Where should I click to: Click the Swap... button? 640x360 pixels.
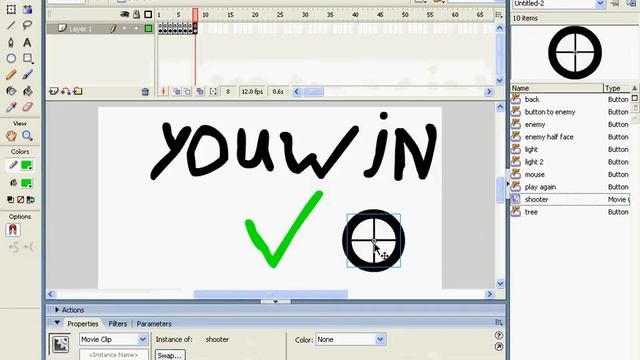(170, 355)
